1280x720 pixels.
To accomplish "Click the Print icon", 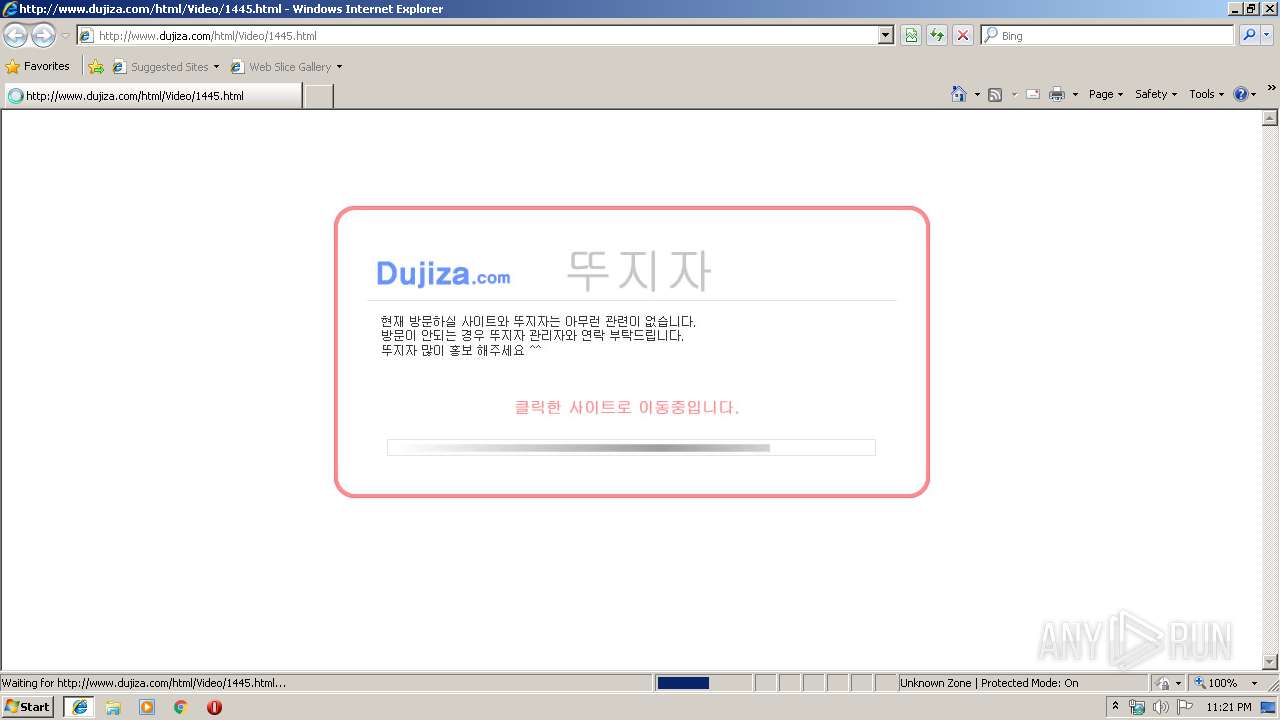I will pyautogui.click(x=1057, y=94).
